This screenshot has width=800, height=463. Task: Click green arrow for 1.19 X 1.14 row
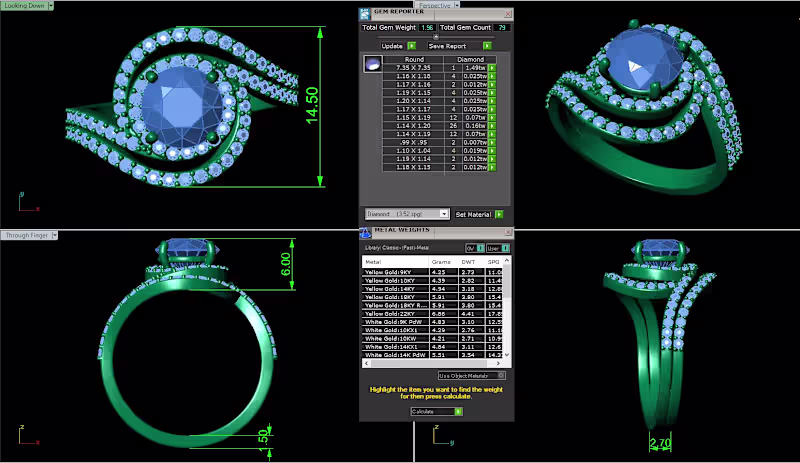[492, 159]
